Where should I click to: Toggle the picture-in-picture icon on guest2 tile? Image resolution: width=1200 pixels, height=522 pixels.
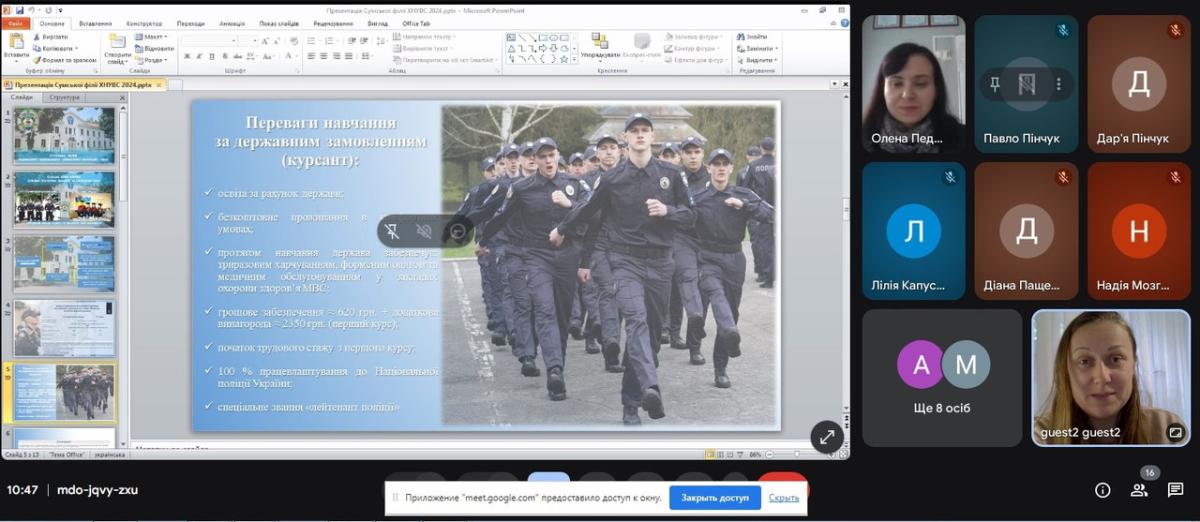pyautogui.click(x=1176, y=433)
